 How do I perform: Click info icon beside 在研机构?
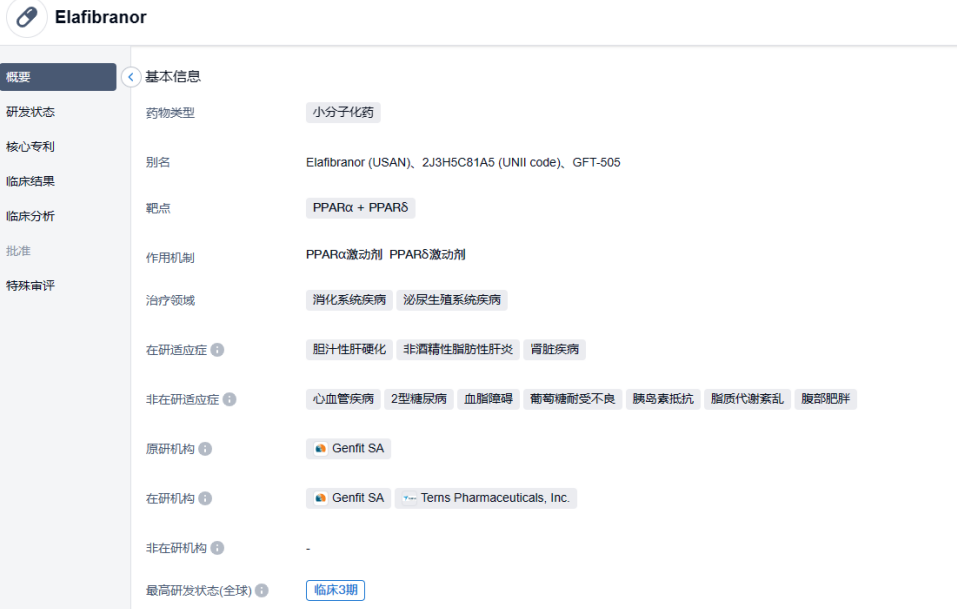tap(205, 498)
